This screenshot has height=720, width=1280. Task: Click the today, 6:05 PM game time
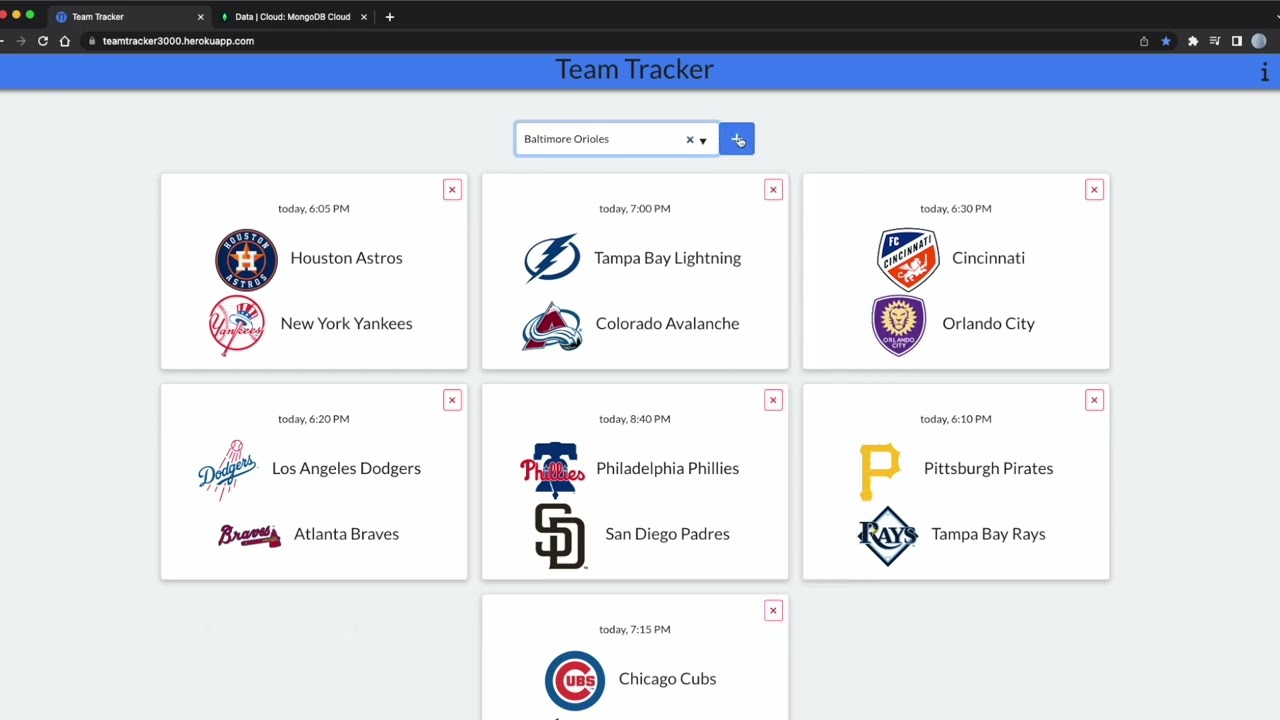(313, 209)
